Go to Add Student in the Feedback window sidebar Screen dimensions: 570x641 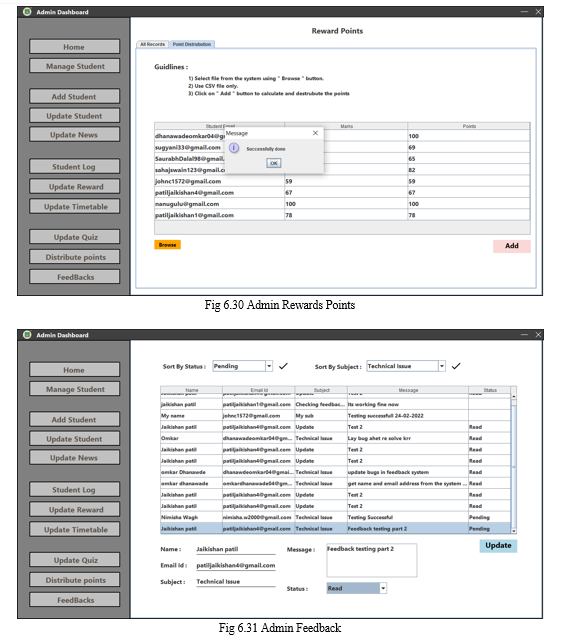point(74,419)
